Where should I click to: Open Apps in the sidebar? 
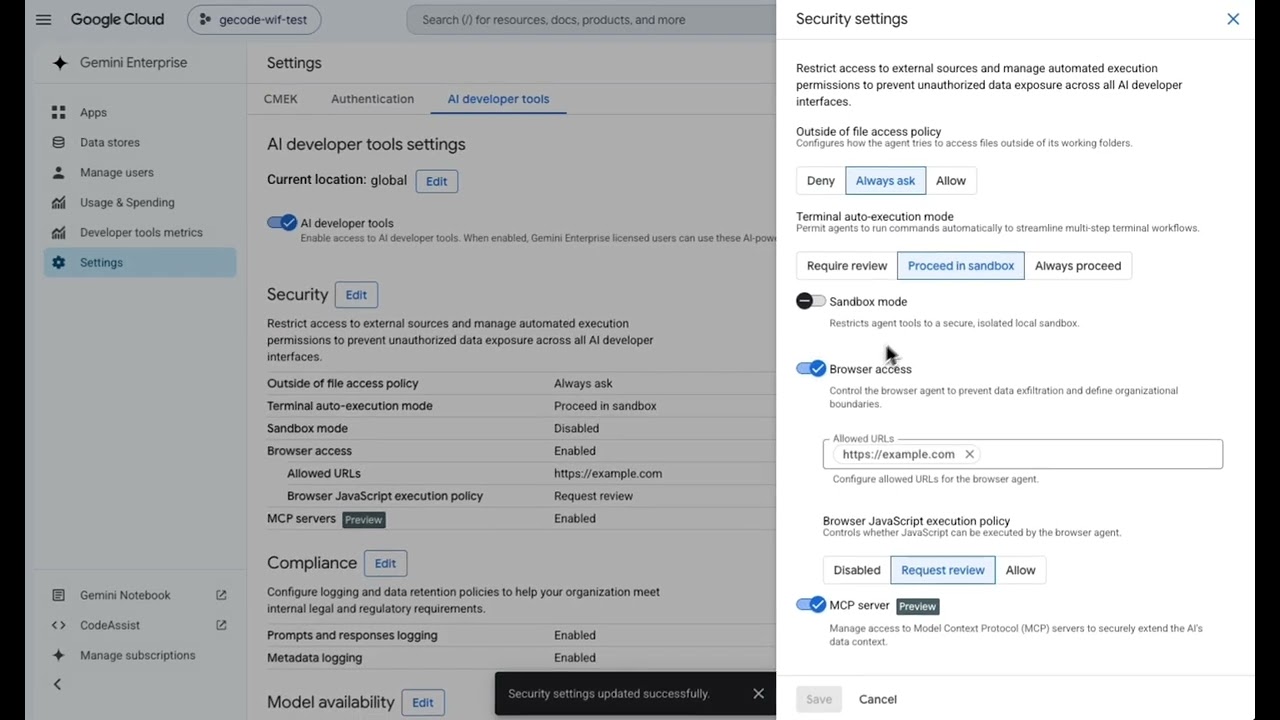140,113
